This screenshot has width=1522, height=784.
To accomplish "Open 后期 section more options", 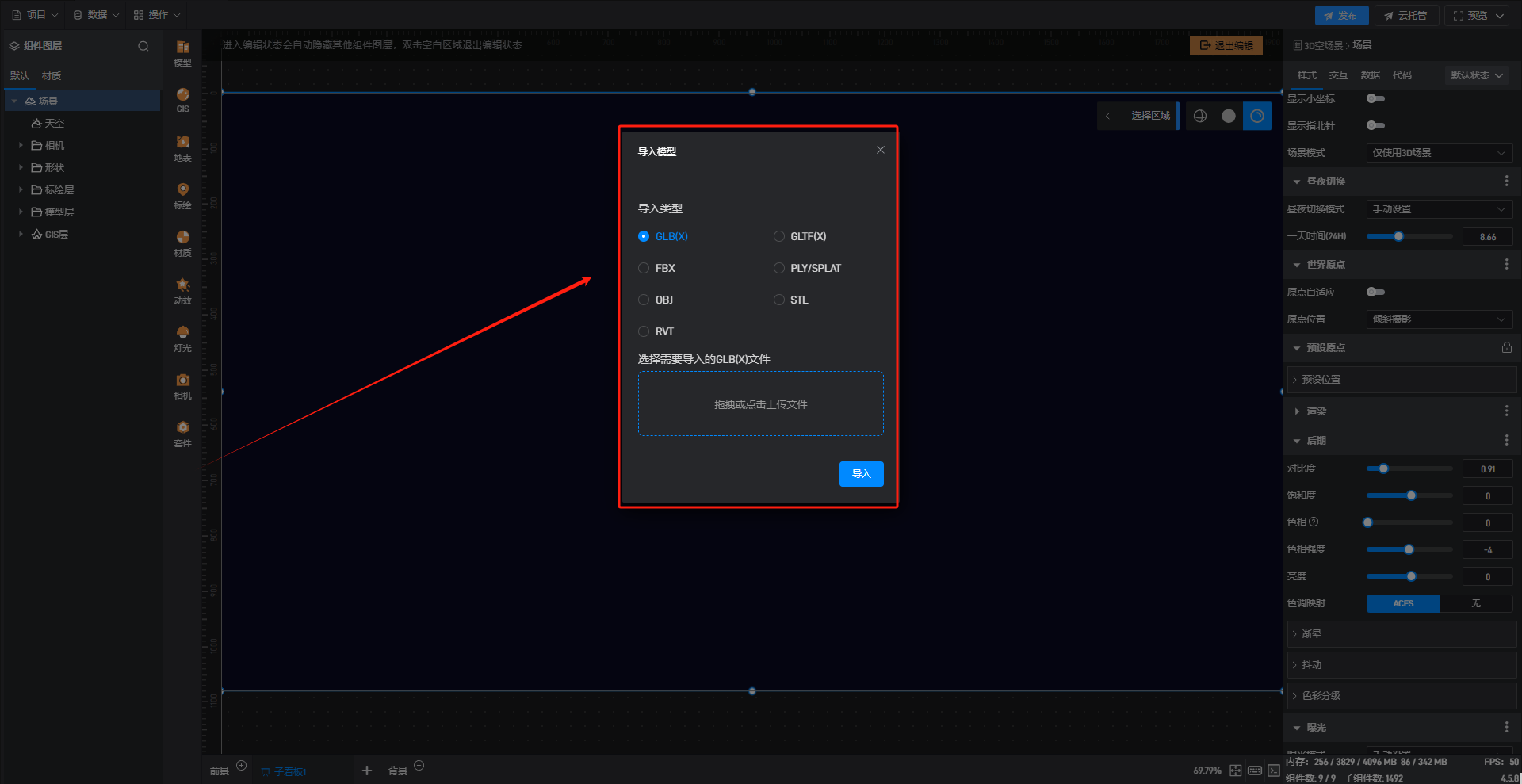I will pos(1506,440).
